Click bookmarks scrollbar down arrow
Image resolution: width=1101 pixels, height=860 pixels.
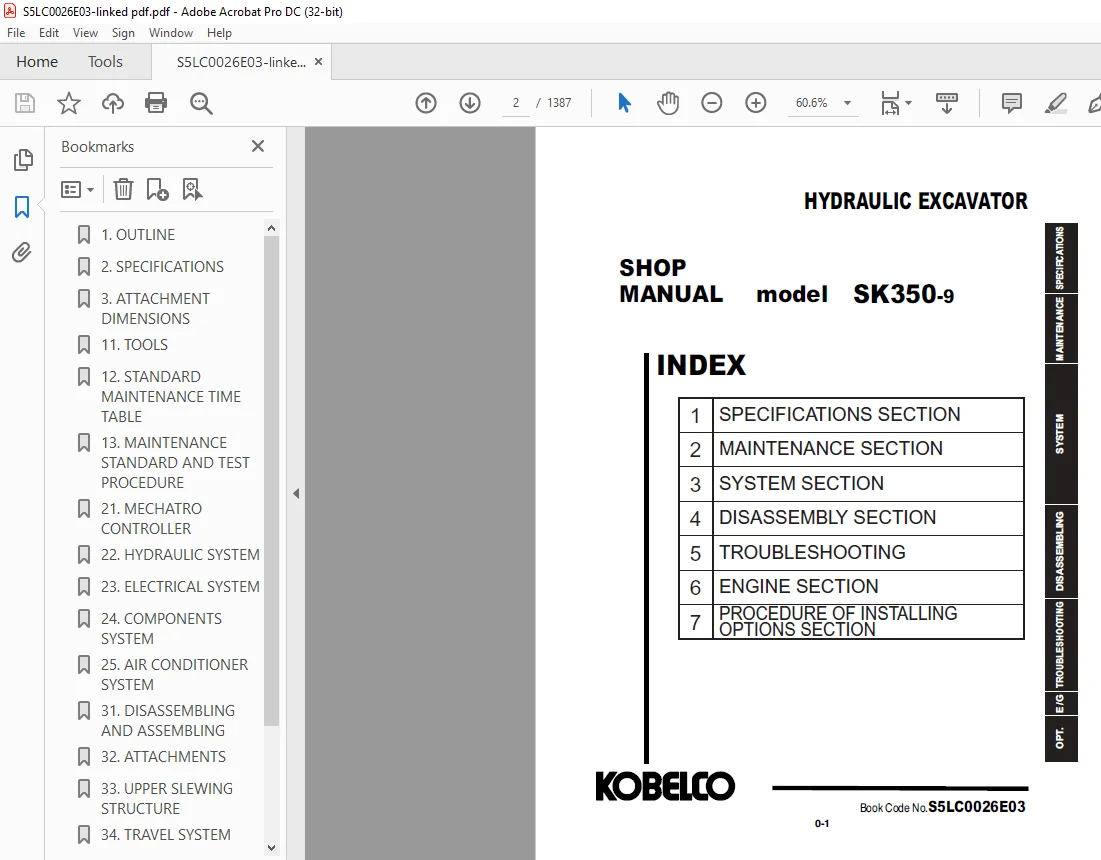272,847
